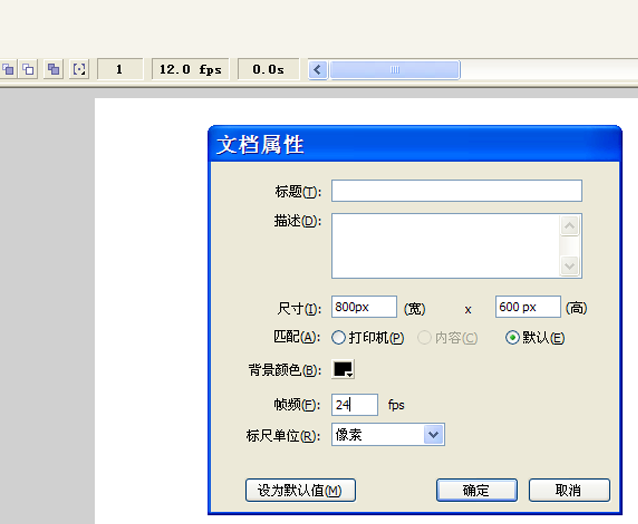Open the modify onion markers icon
The image size is (638, 524).
click(x=79, y=69)
